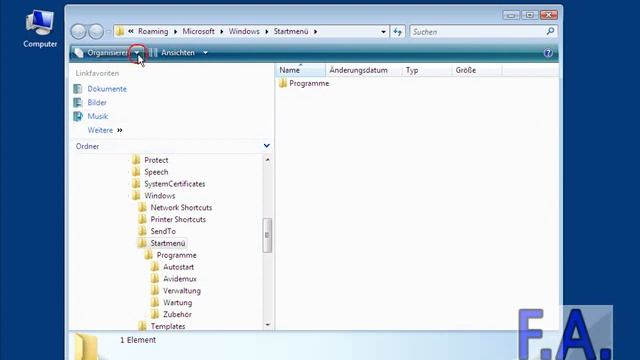Viewport: 640px width, 360px height.
Task: Select Programme in the file list
Action: [309, 83]
